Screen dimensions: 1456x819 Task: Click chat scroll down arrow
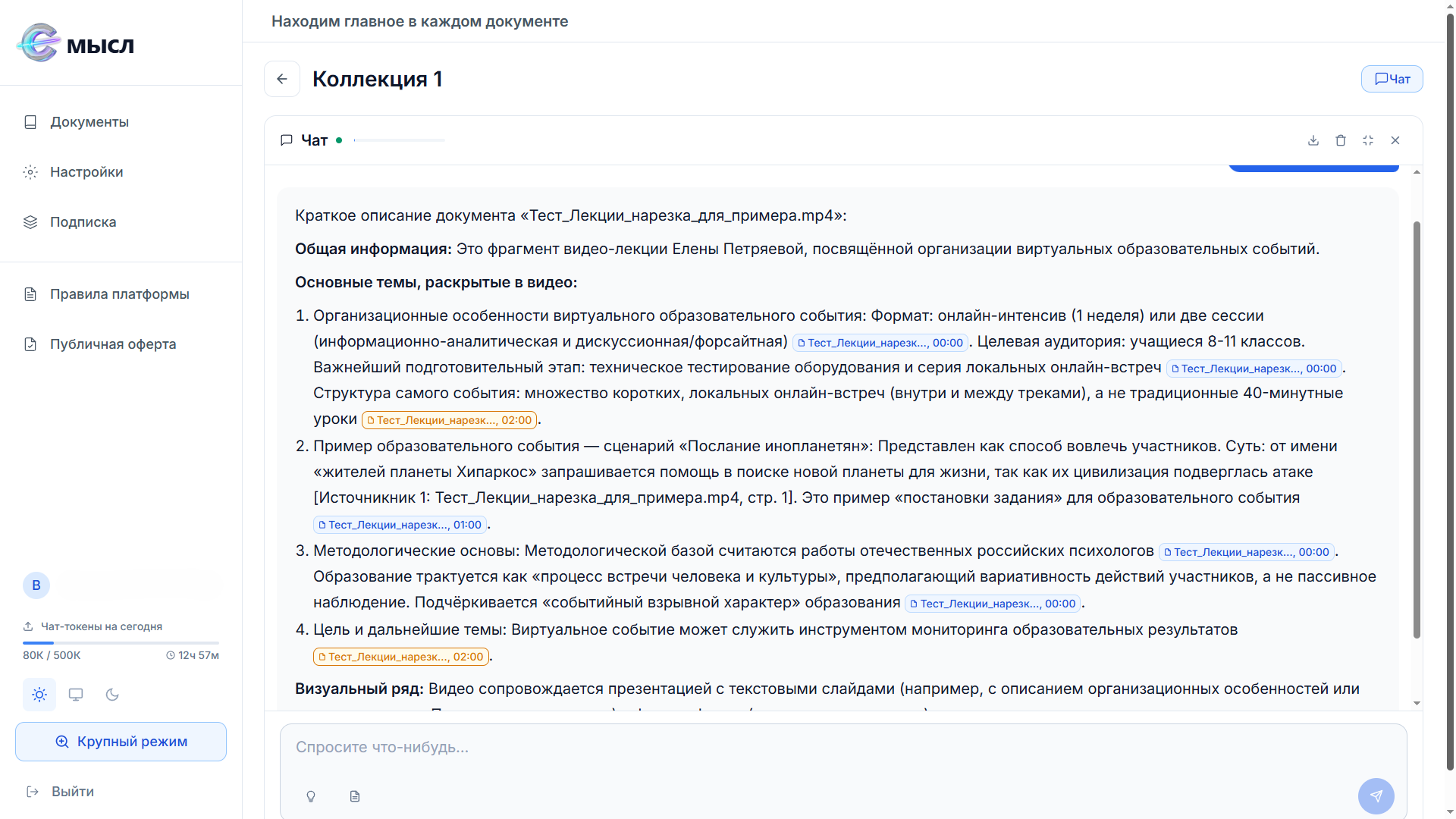1417,704
